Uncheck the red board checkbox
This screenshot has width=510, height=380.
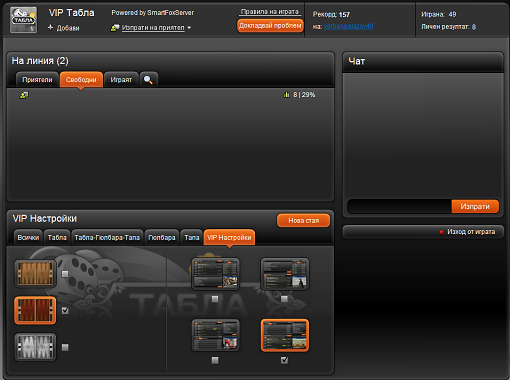[65, 310]
